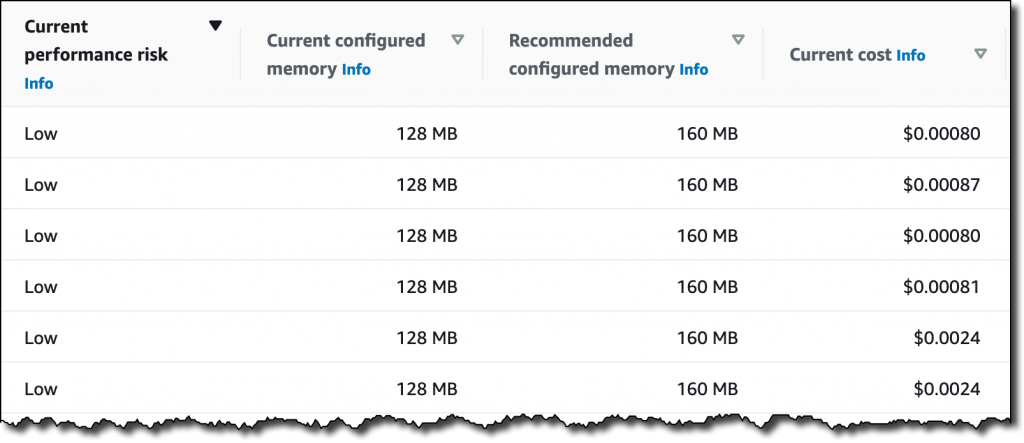
Task: Click the $0.00080 cost in first row
Action: (940, 134)
